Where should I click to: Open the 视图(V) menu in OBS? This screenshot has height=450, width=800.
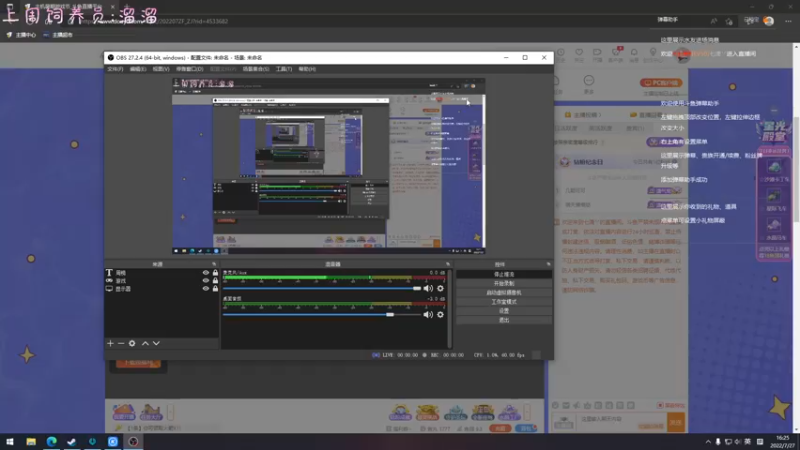(161, 69)
